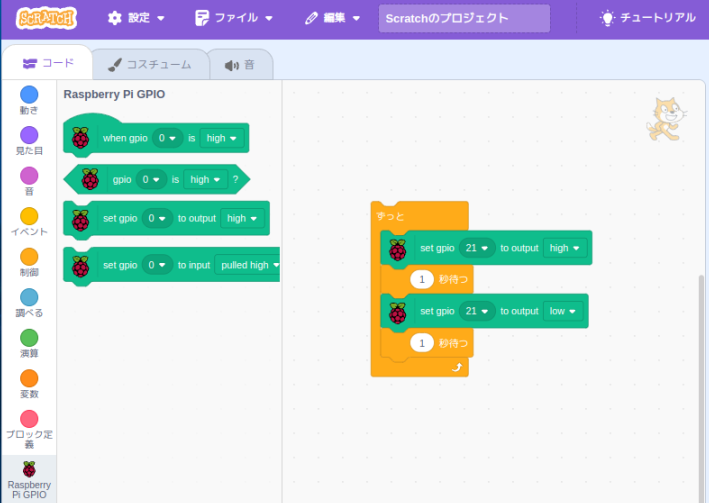Select the ブロック定義 my blocks category
This screenshot has height=503, width=709.
pyautogui.click(x=29, y=430)
